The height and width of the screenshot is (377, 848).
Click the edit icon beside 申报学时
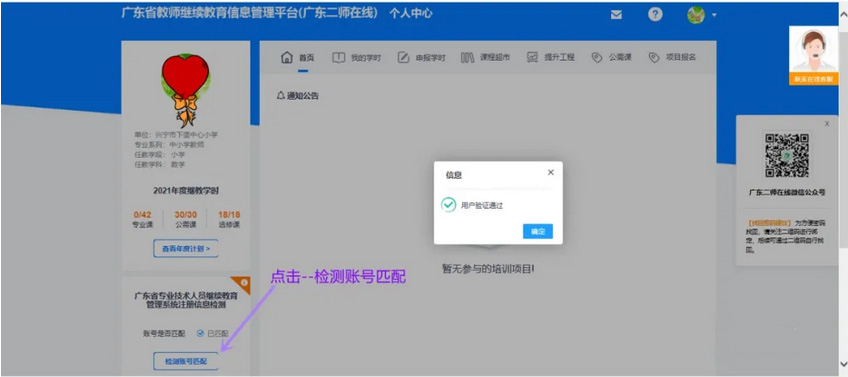tap(403, 57)
